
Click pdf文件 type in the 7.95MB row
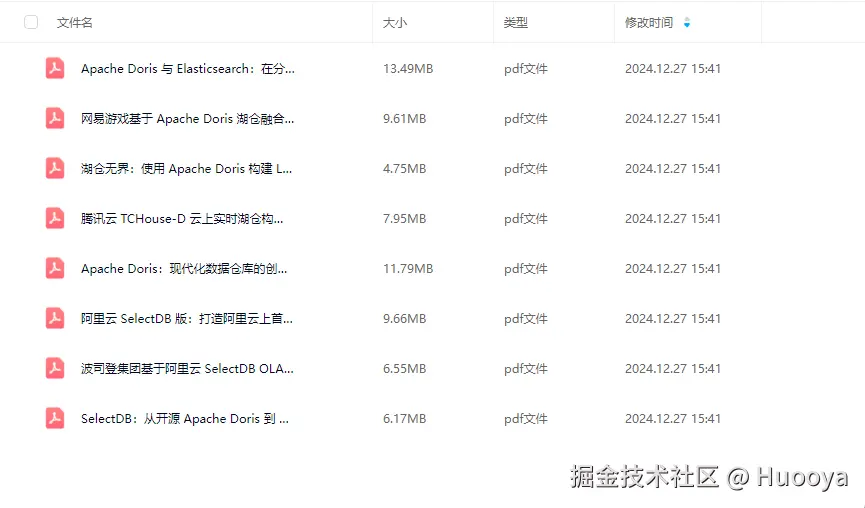click(526, 219)
